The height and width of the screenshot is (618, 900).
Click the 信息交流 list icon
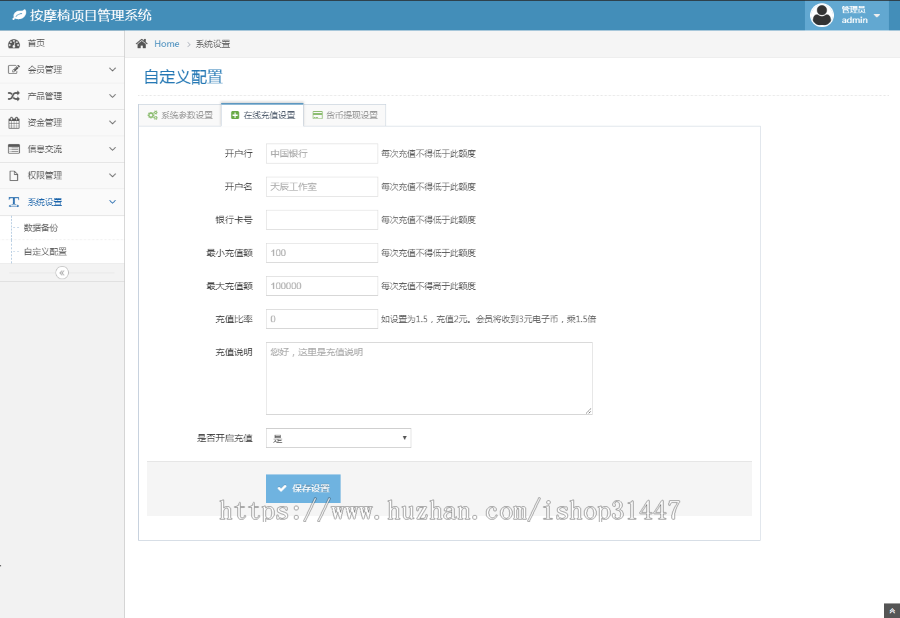[x=14, y=149]
